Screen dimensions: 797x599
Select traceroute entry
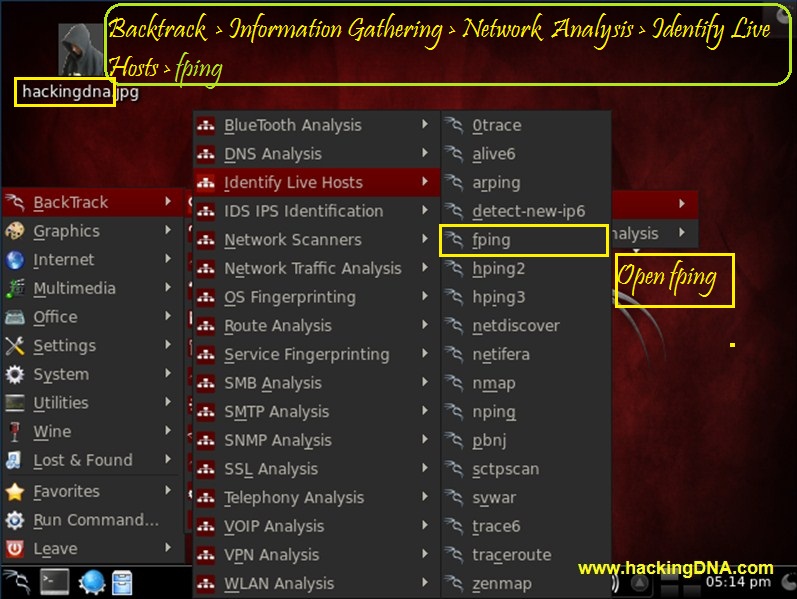[x=526, y=555]
